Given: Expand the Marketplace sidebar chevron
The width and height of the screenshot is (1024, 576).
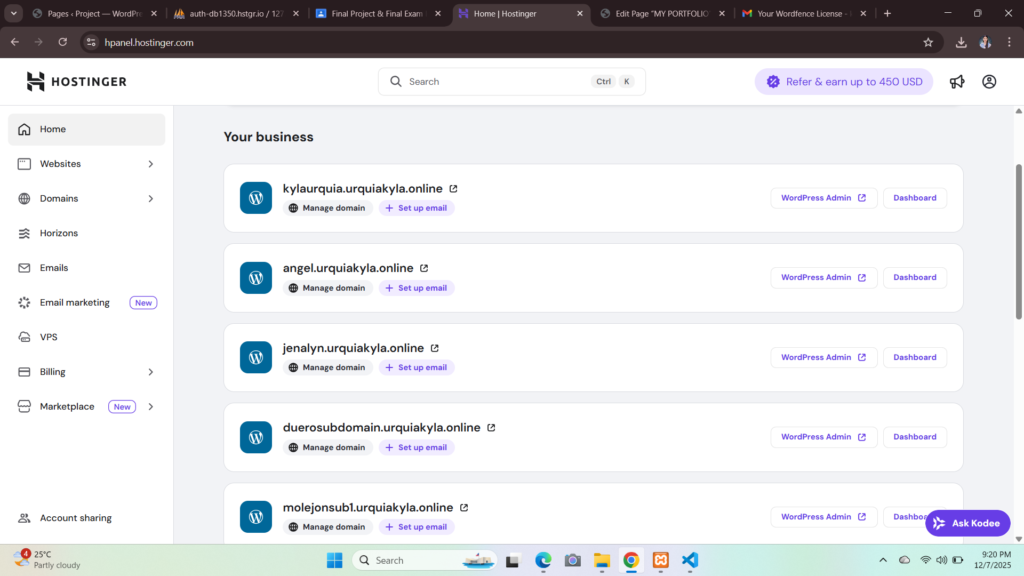Looking at the screenshot, I should pos(151,407).
